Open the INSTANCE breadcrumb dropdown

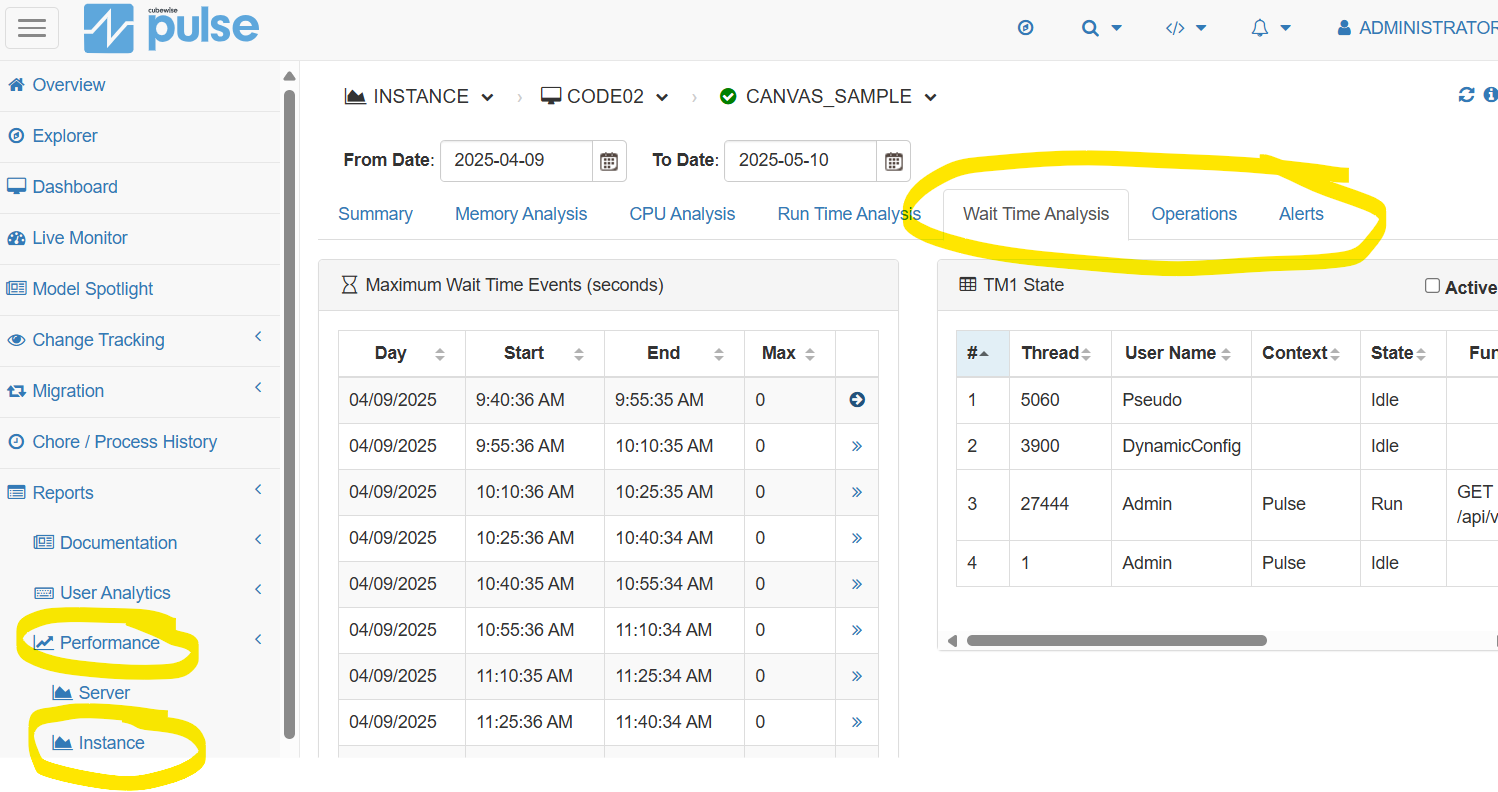pos(419,97)
